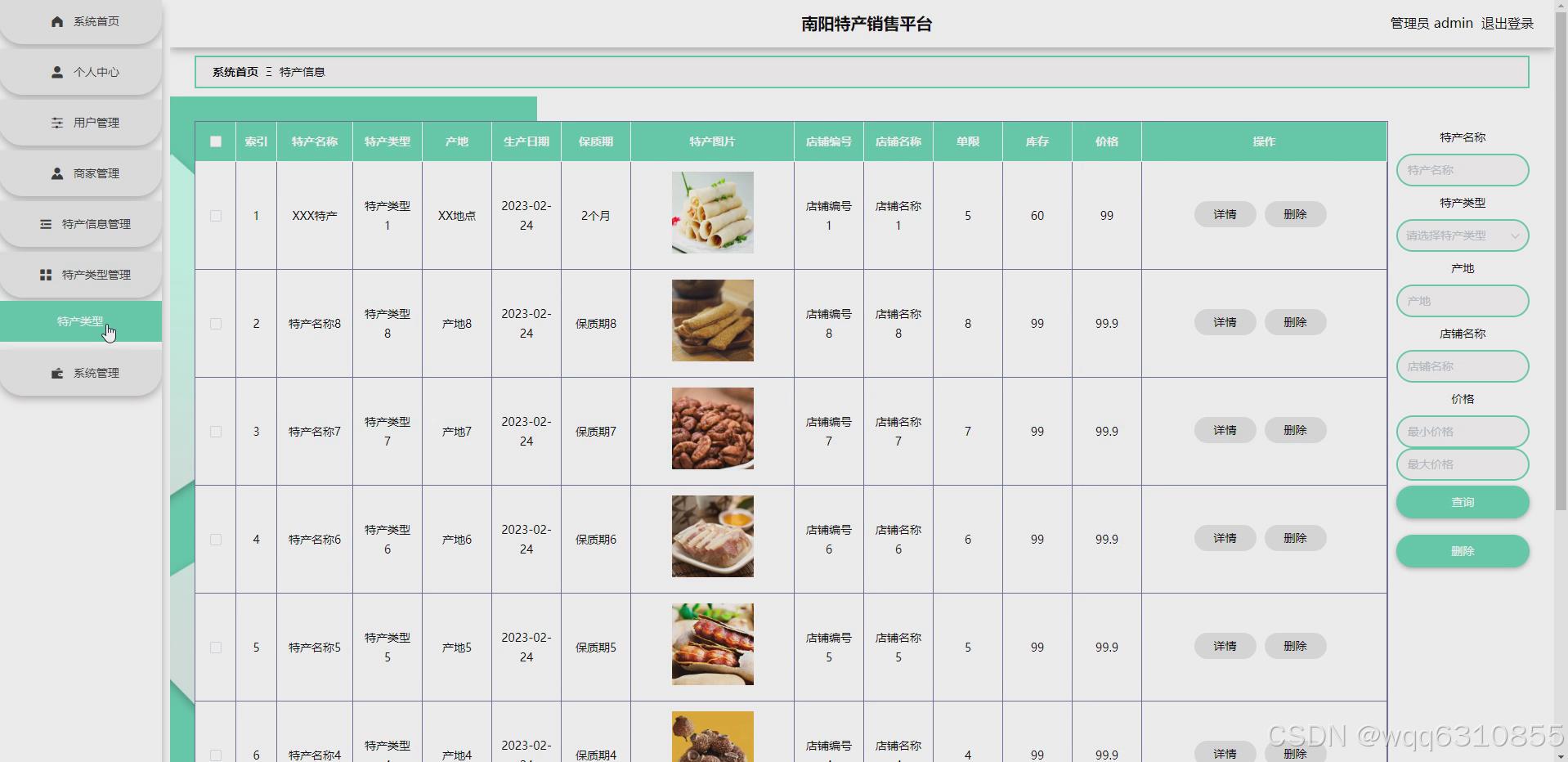This screenshot has width=1568, height=762.
Task: Expand 用户管理 sidebar menu
Action: click(81, 123)
